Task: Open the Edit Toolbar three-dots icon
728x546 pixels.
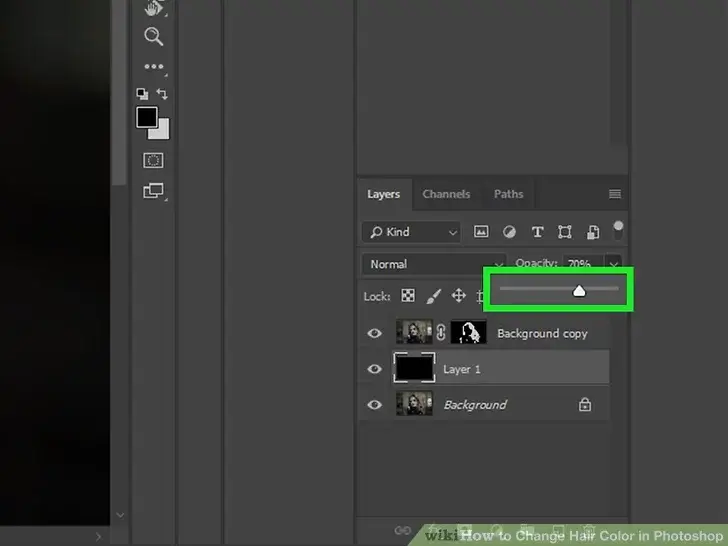Action: point(153,67)
